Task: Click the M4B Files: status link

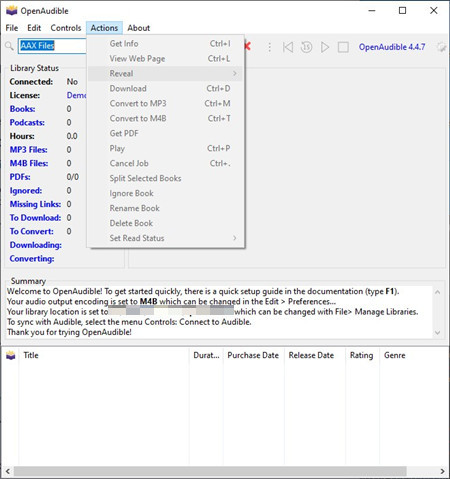Action: [x=29, y=163]
